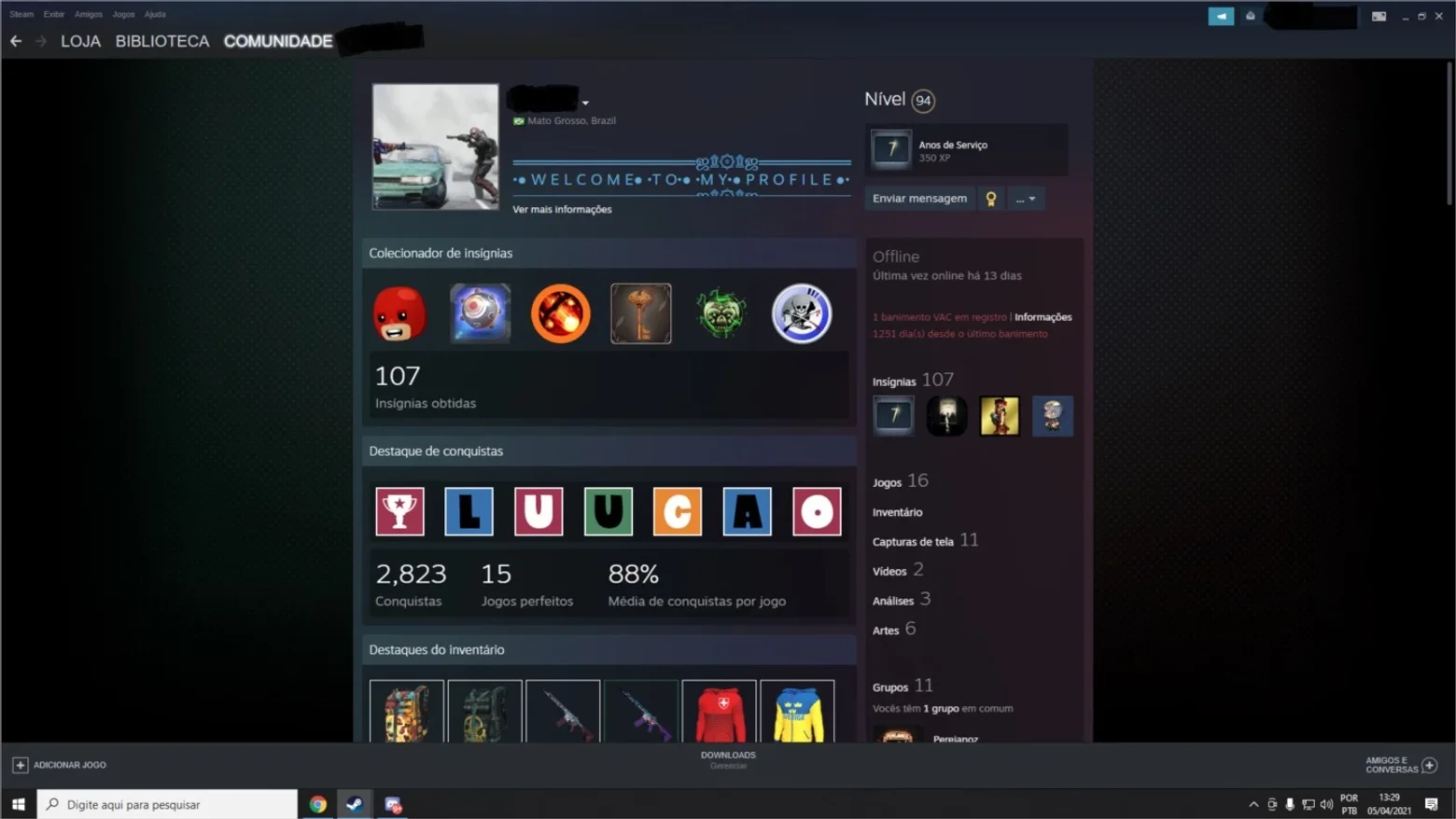Open the Jogos menu
Image resolution: width=1456 pixels, height=819 pixels.
coord(123,14)
